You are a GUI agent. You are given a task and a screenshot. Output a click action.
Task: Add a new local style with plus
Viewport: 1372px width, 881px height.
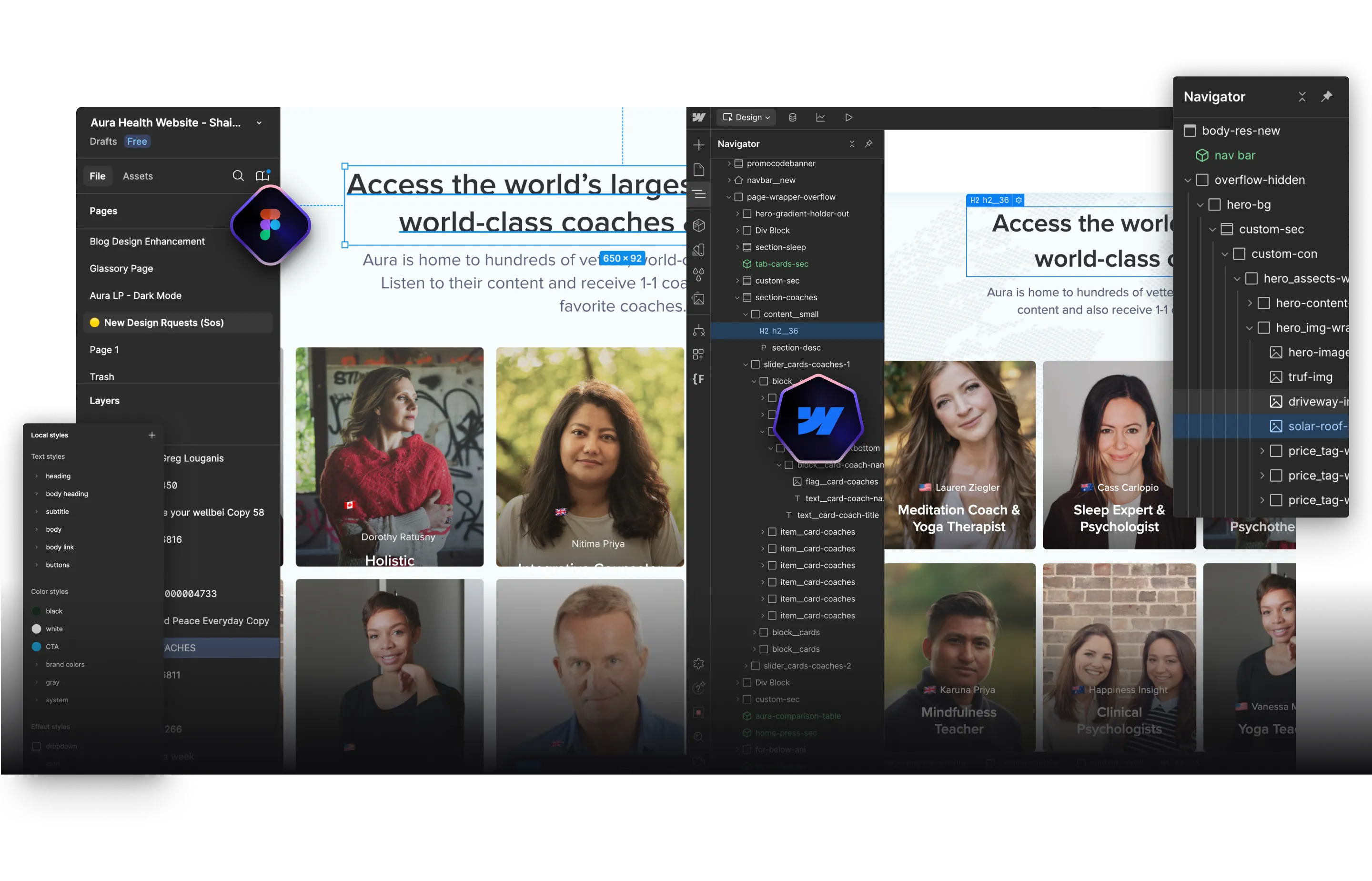pos(151,435)
